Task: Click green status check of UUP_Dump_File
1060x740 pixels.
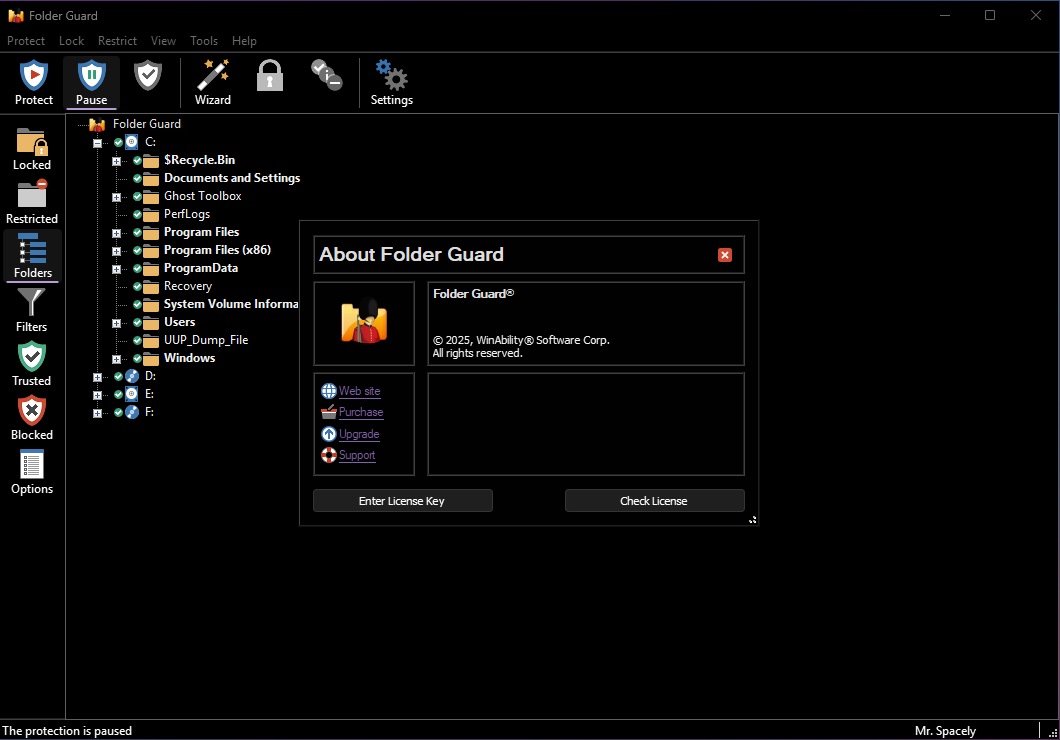Action: (x=137, y=341)
